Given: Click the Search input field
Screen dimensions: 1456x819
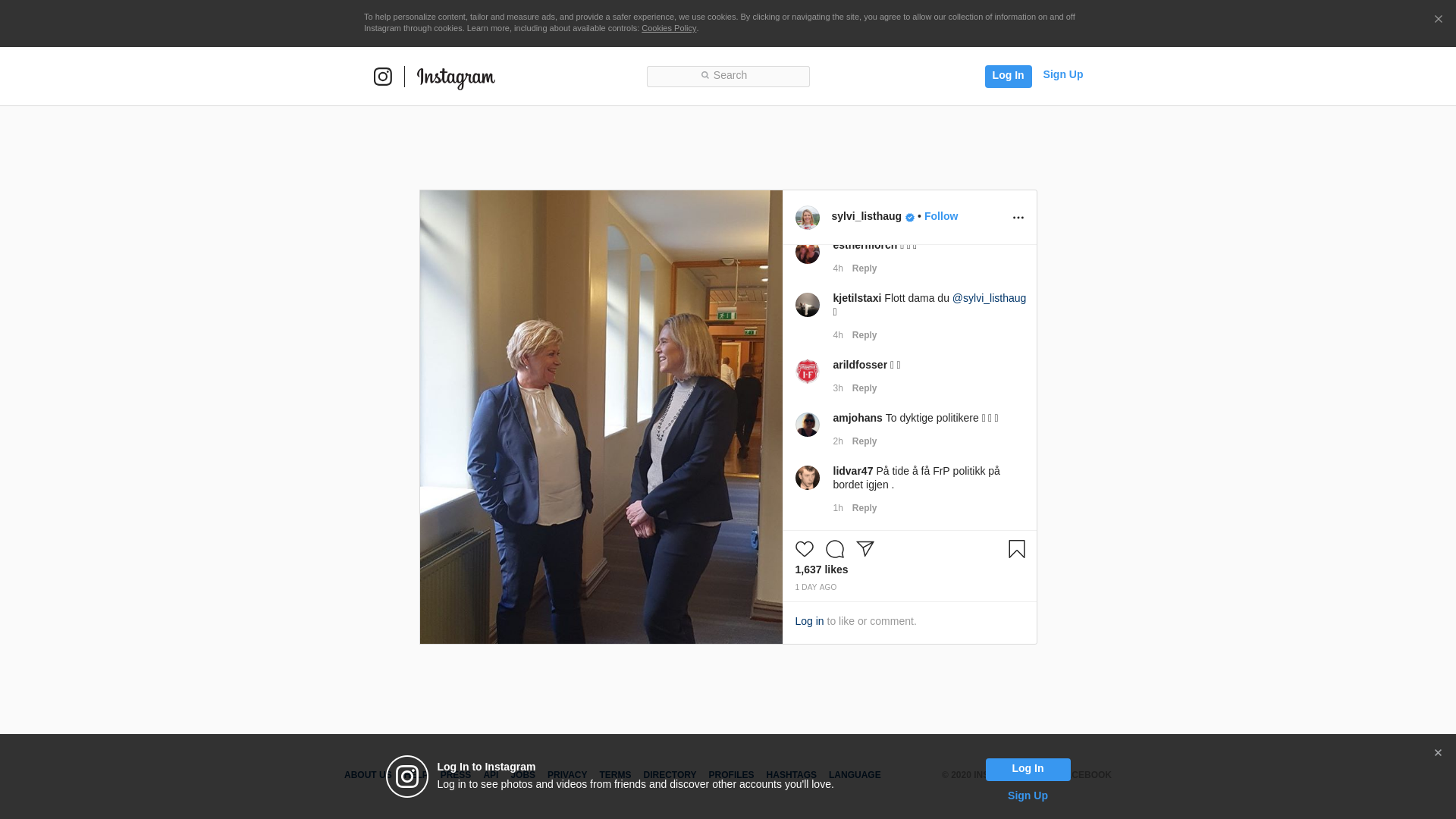Looking at the screenshot, I should click(728, 76).
